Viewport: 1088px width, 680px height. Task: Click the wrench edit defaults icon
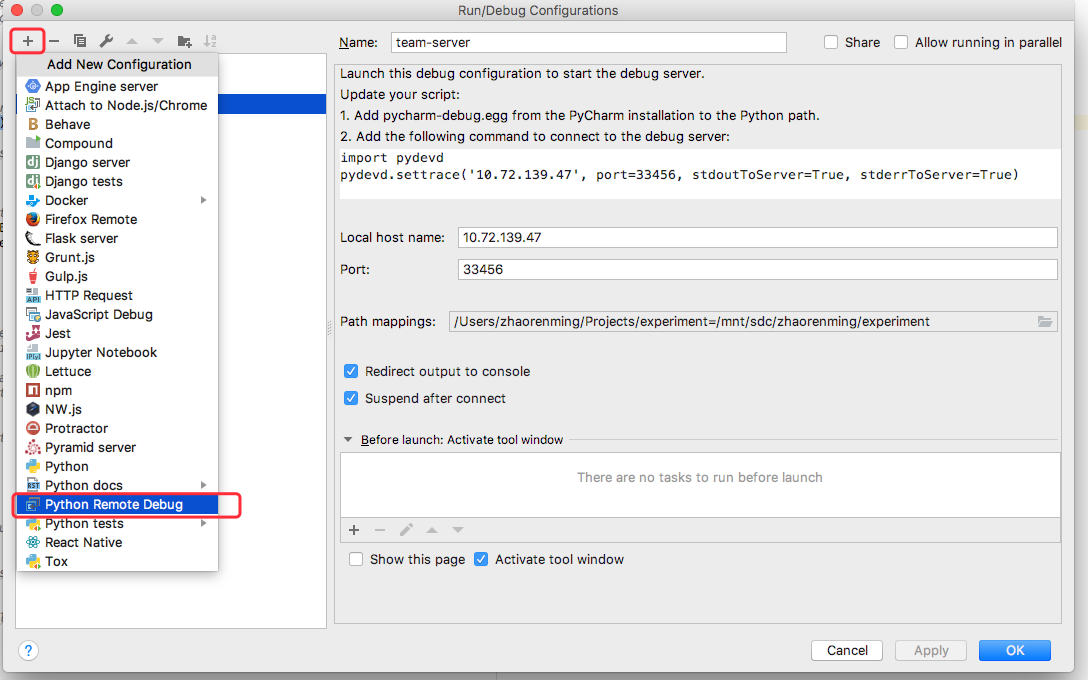[106, 41]
